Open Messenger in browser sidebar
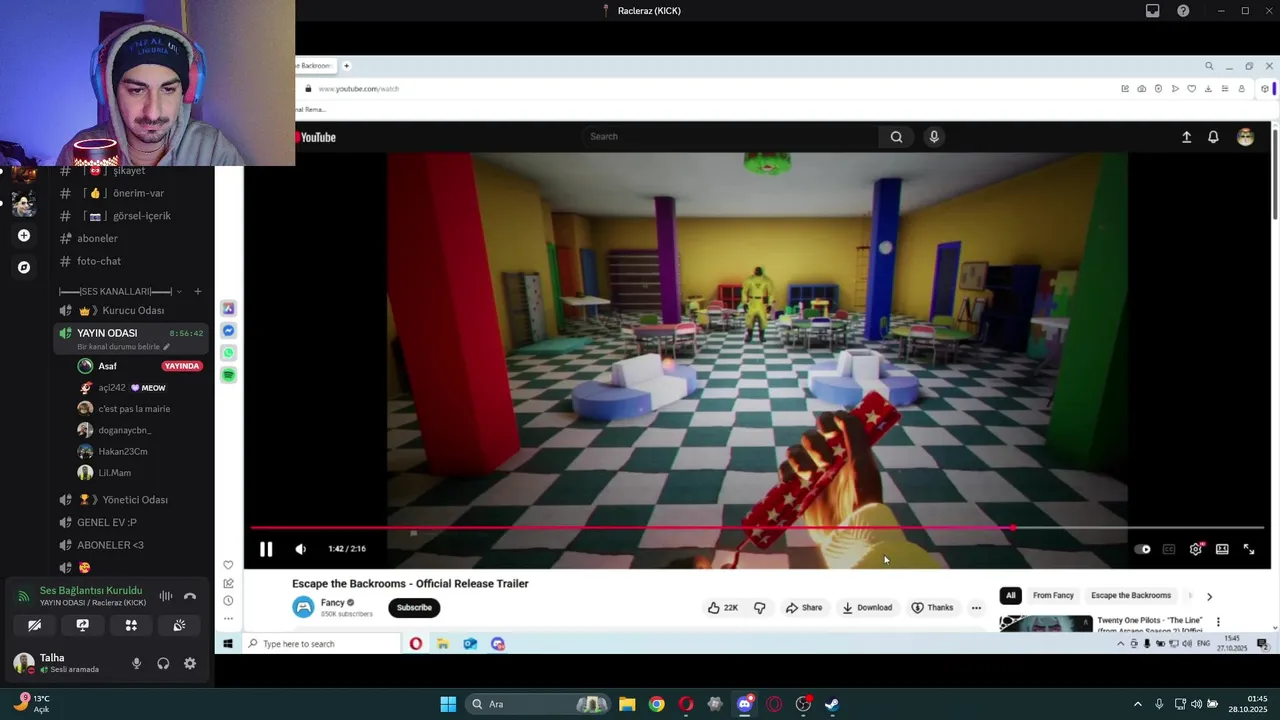Image resolution: width=1280 pixels, height=720 pixels. point(228,331)
